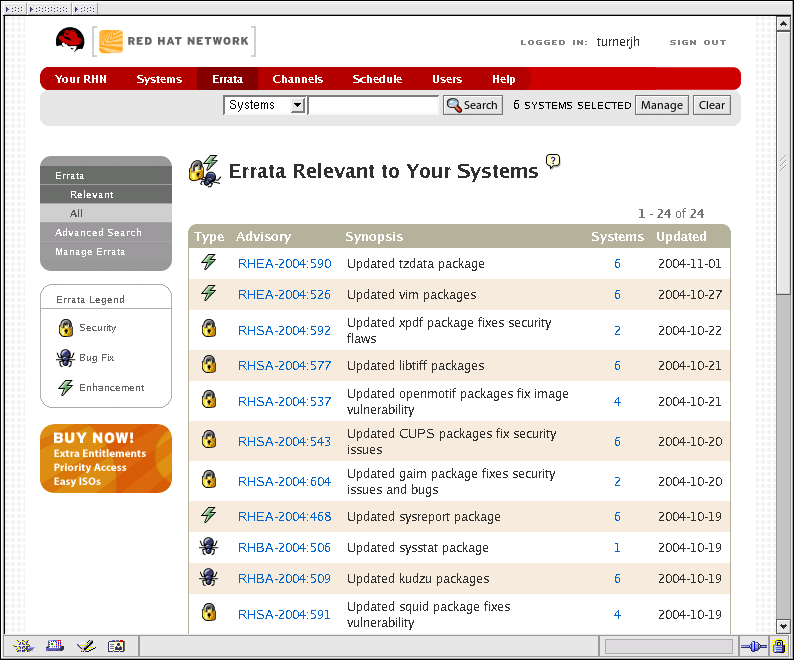Image resolution: width=794 pixels, height=660 pixels.
Task: Open the Schedule tab
Action: coord(377,79)
